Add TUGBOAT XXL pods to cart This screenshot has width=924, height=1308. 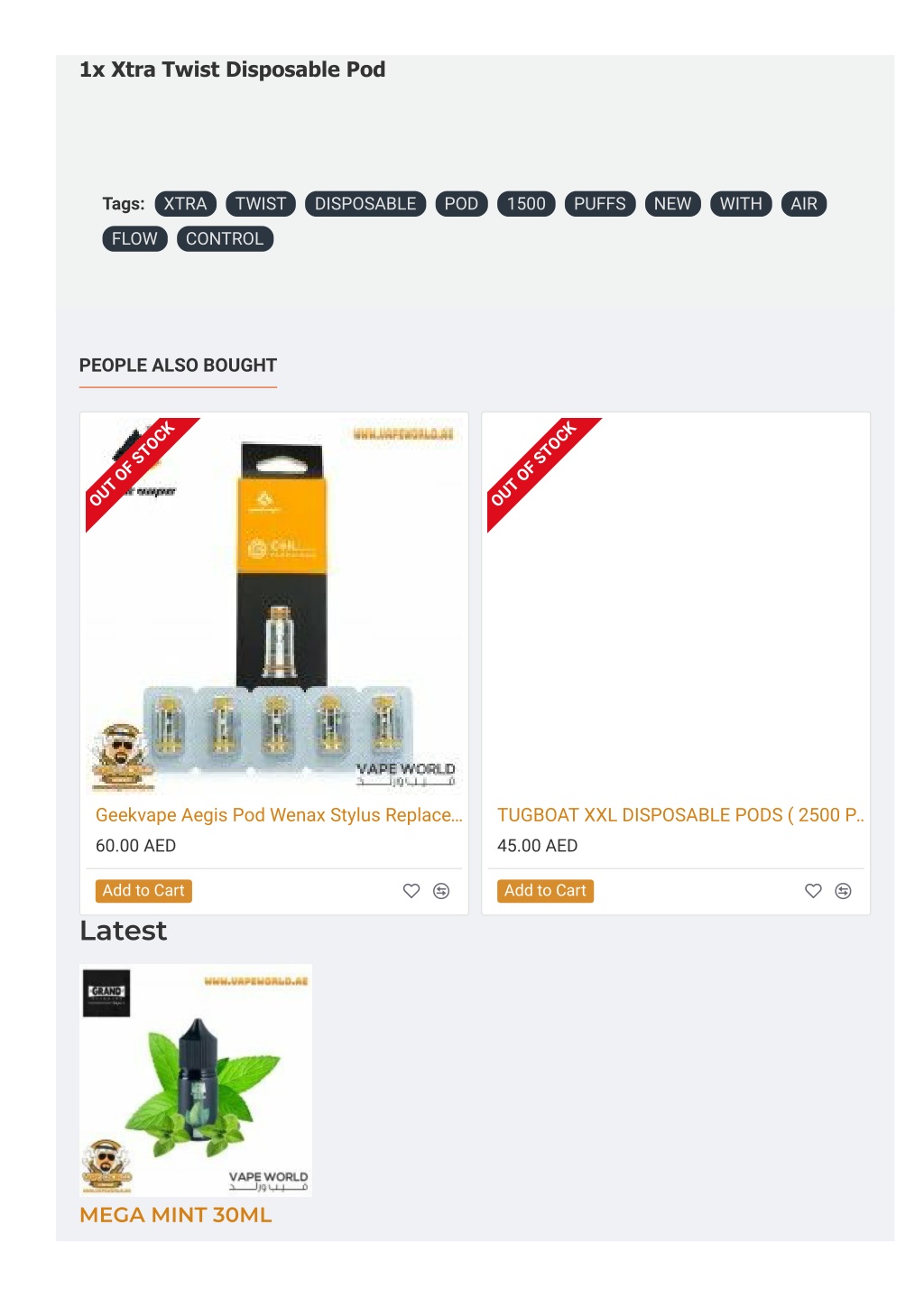tap(545, 891)
